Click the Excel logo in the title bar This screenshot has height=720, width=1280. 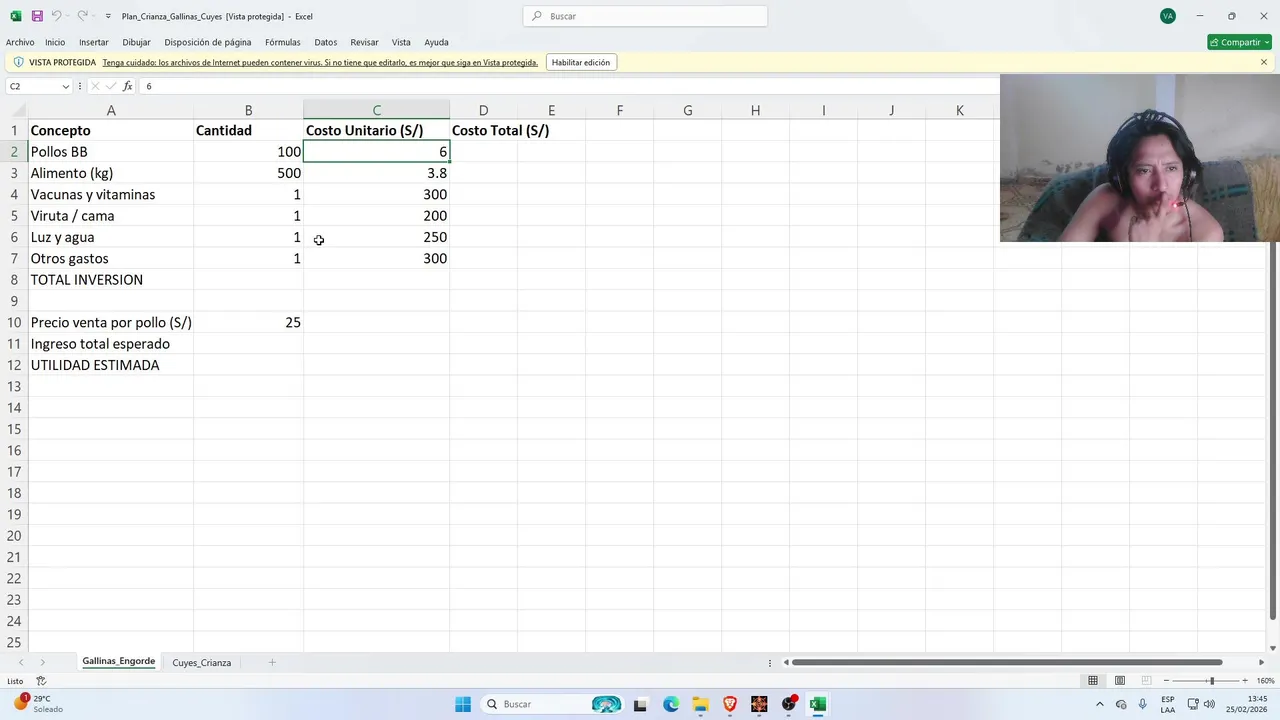15,16
